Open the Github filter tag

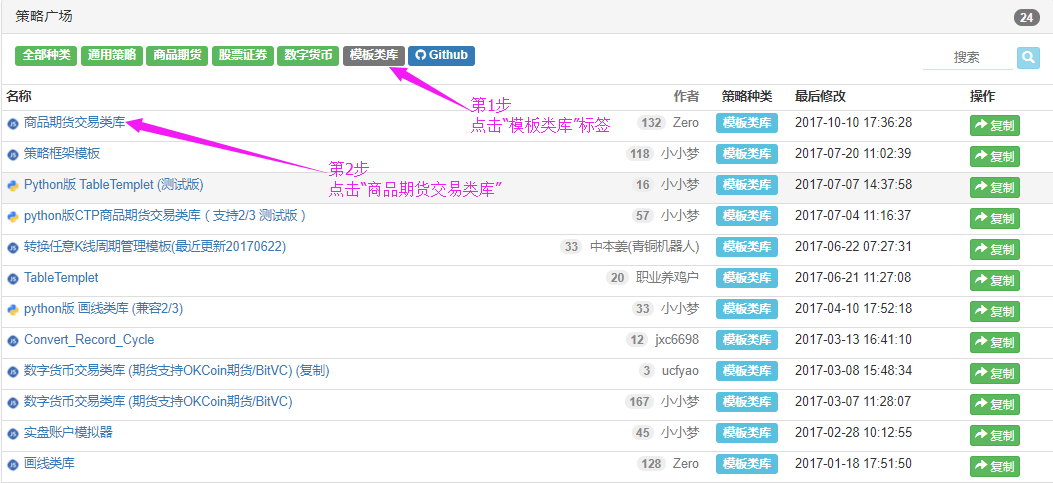[x=441, y=56]
